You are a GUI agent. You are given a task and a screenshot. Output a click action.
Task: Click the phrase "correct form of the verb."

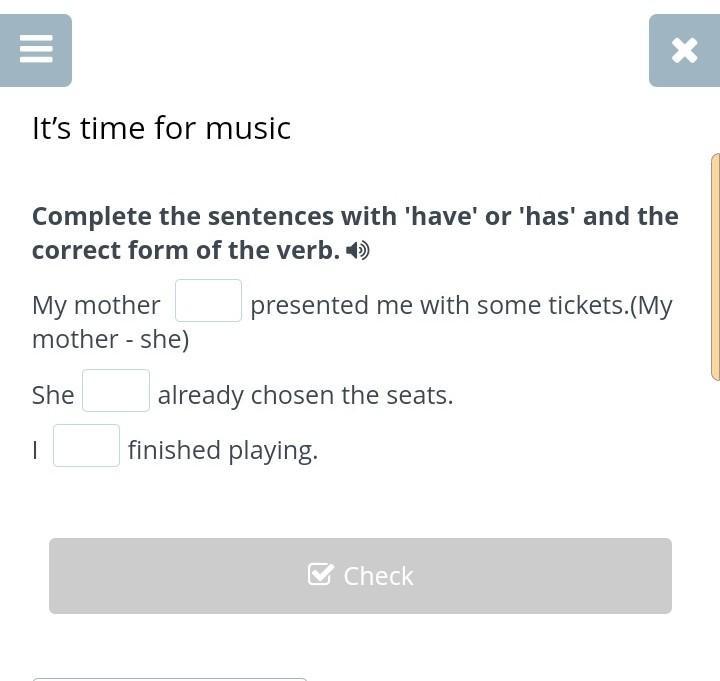[186, 251]
